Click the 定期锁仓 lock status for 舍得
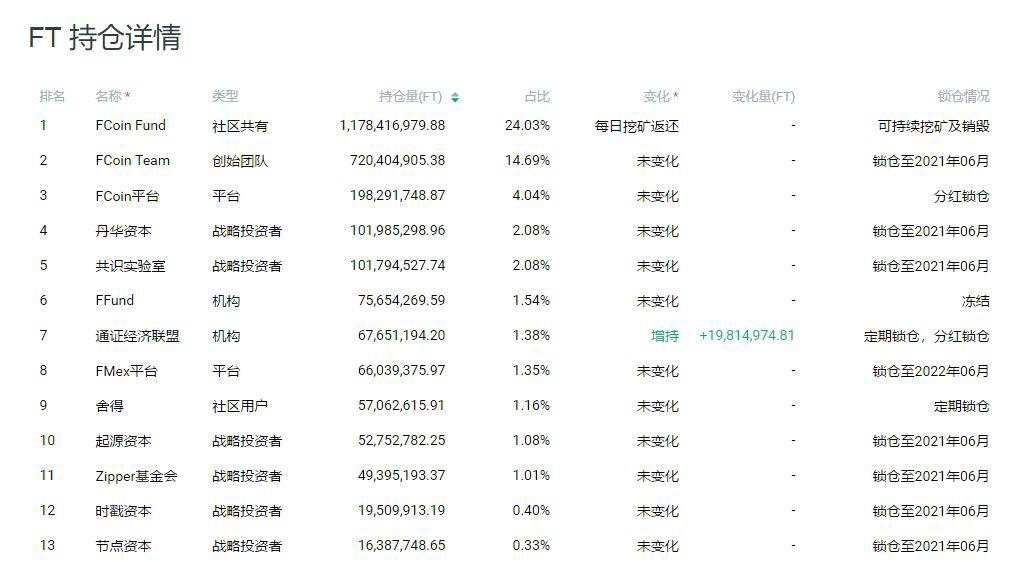The height and width of the screenshot is (562, 1030). pyautogui.click(x=962, y=406)
